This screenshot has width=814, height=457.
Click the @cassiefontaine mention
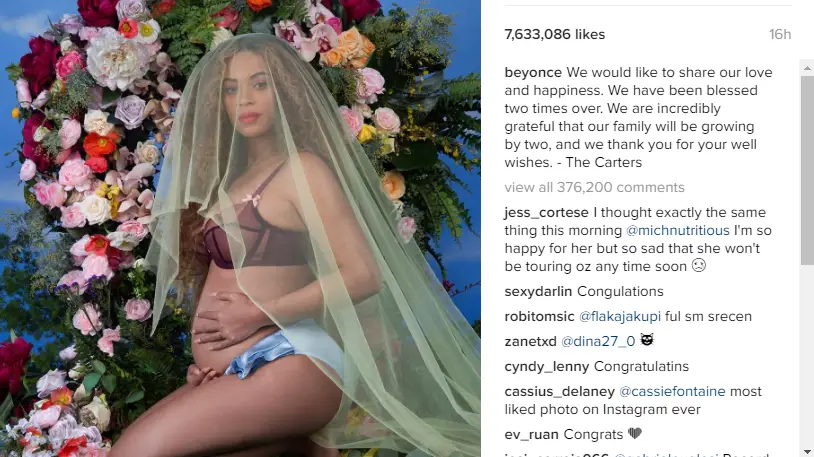point(672,392)
